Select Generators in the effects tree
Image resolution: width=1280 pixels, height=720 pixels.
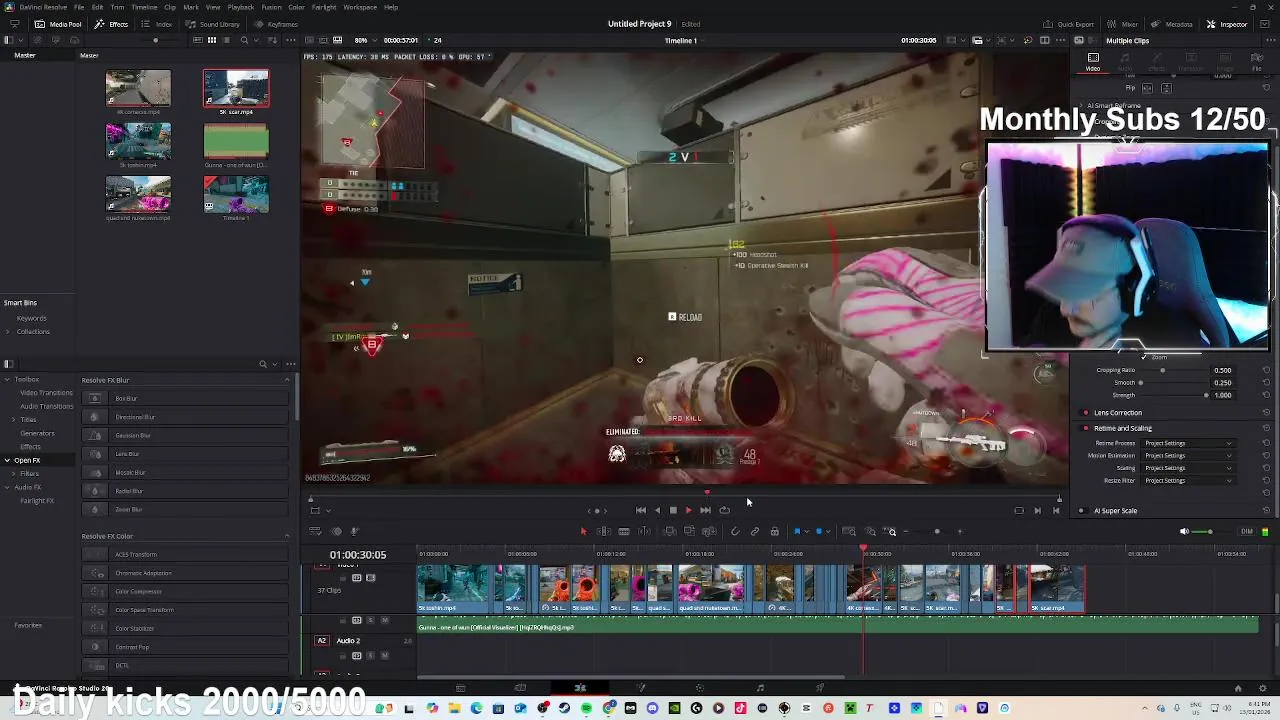click(x=38, y=433)
